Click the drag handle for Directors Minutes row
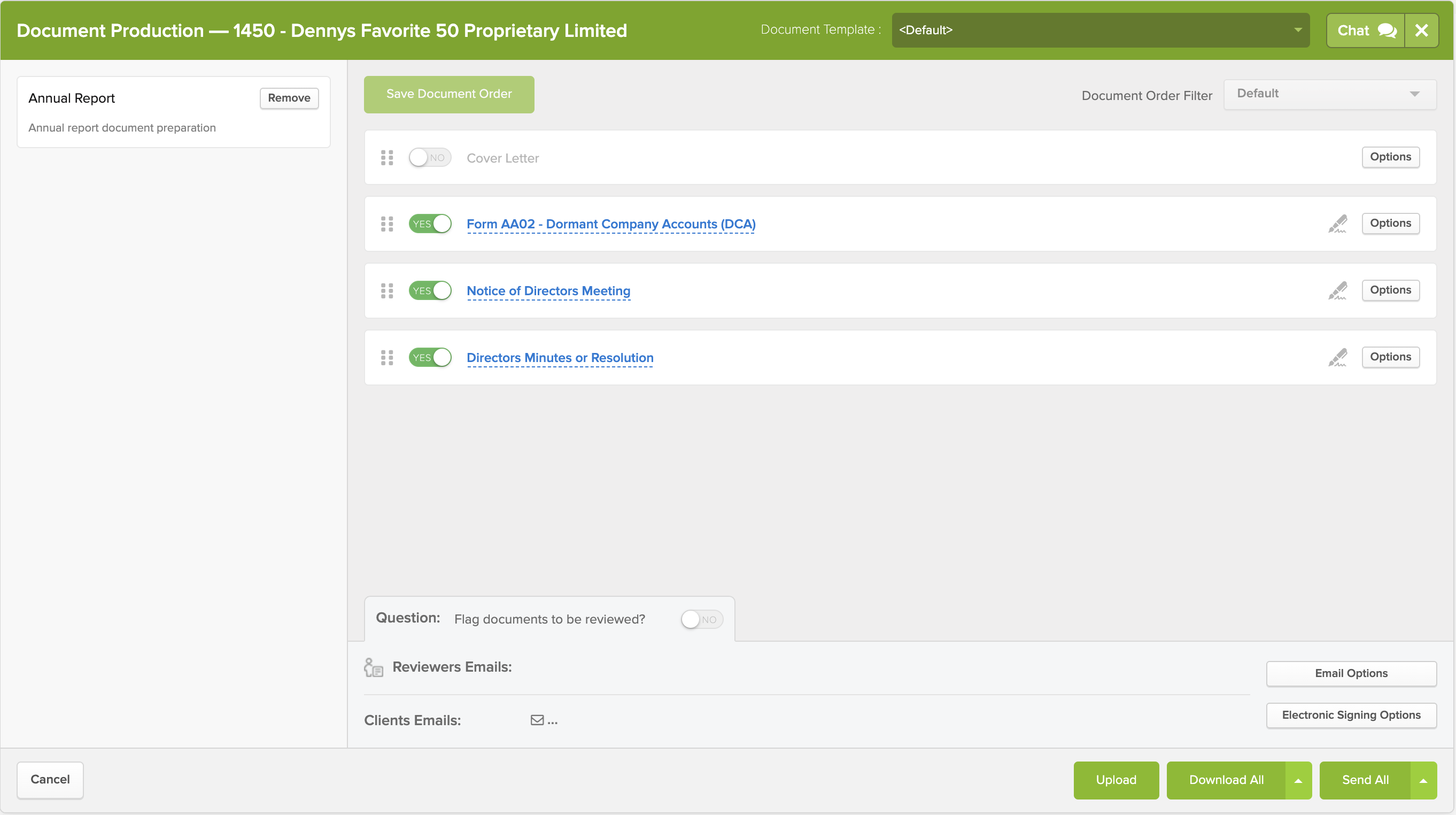This screenshot has width=1456, height=815. [387, 357]
